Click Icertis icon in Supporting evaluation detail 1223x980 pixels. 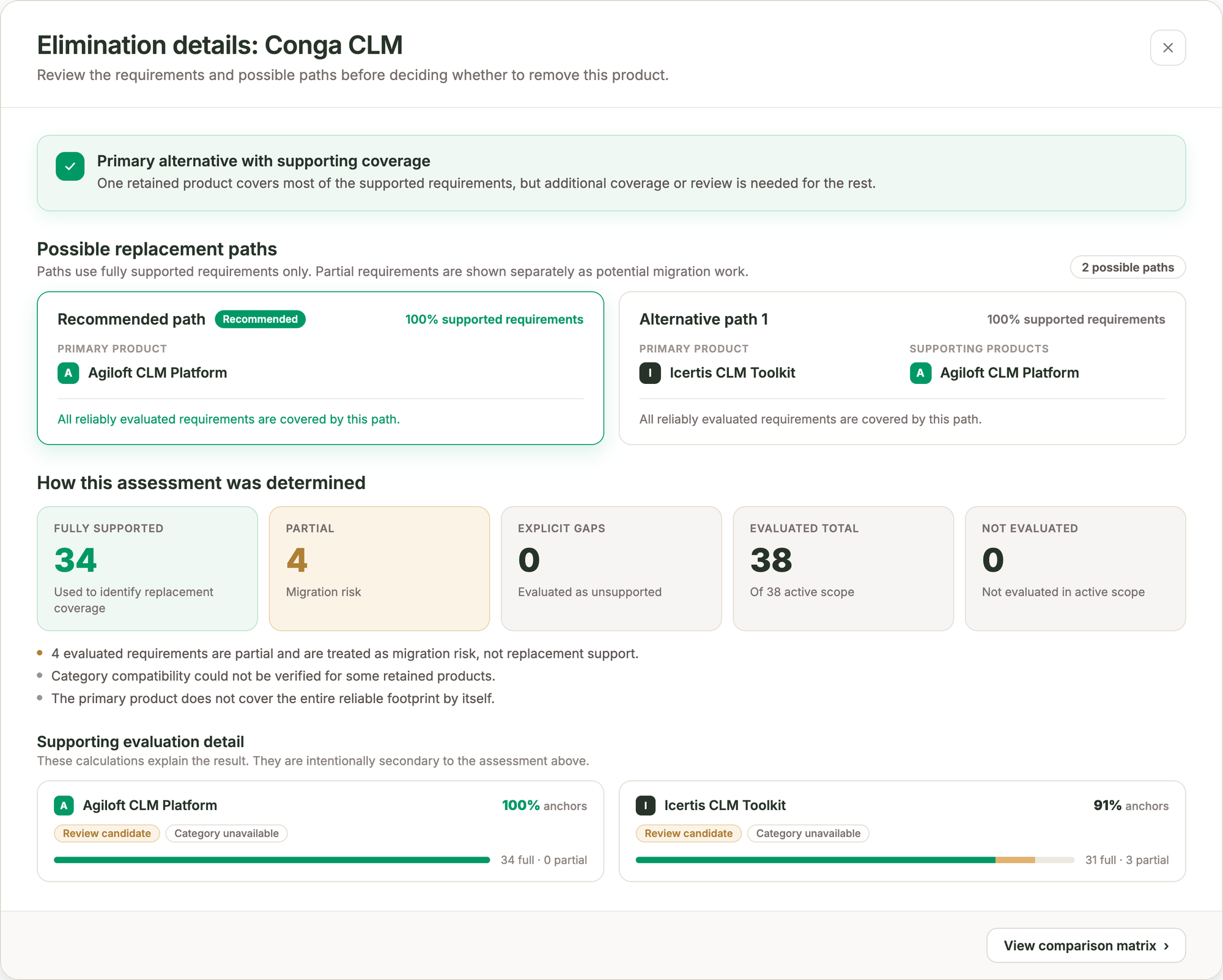click(x=645, y=806)
